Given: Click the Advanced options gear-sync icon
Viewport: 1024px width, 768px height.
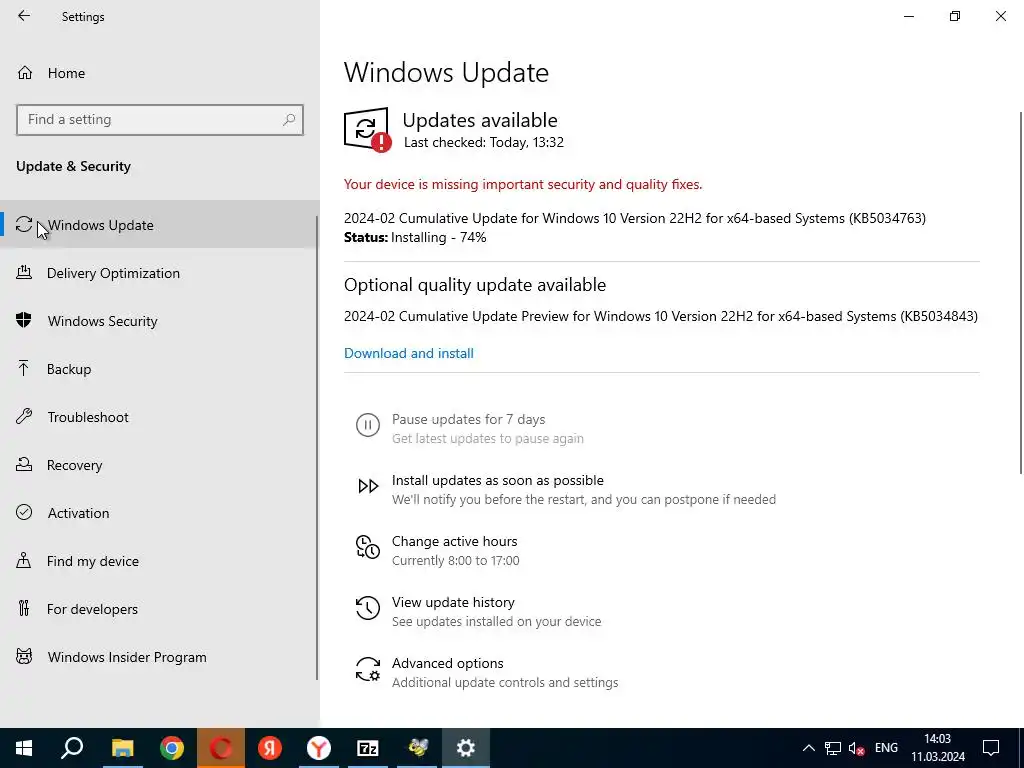Looking at the screenshot, I should tap(368, 669).
